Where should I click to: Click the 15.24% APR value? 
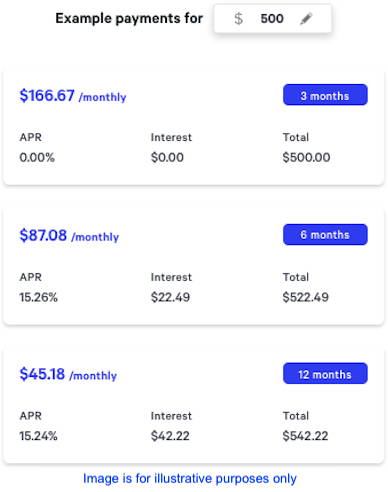point(38,436)
